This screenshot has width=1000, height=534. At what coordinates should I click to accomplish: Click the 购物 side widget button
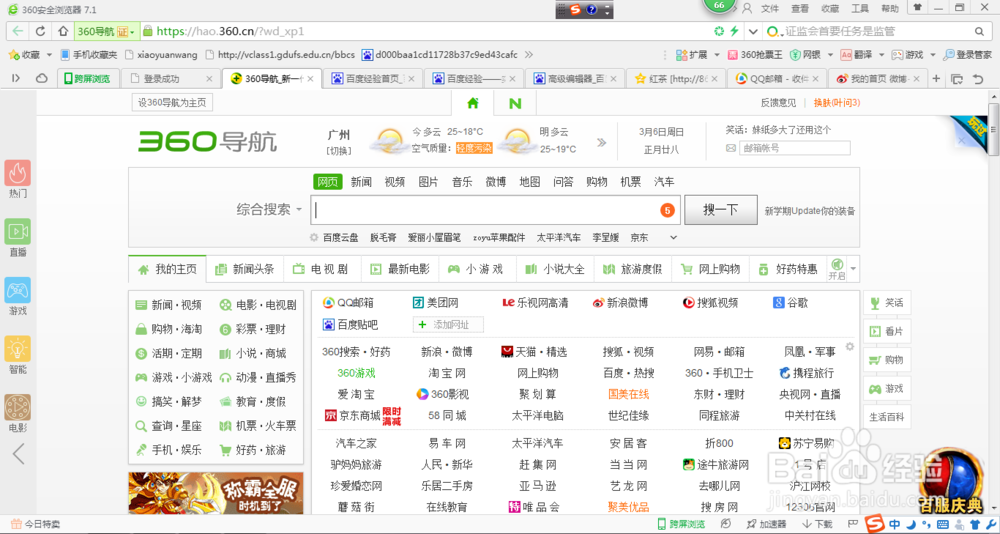887,360
